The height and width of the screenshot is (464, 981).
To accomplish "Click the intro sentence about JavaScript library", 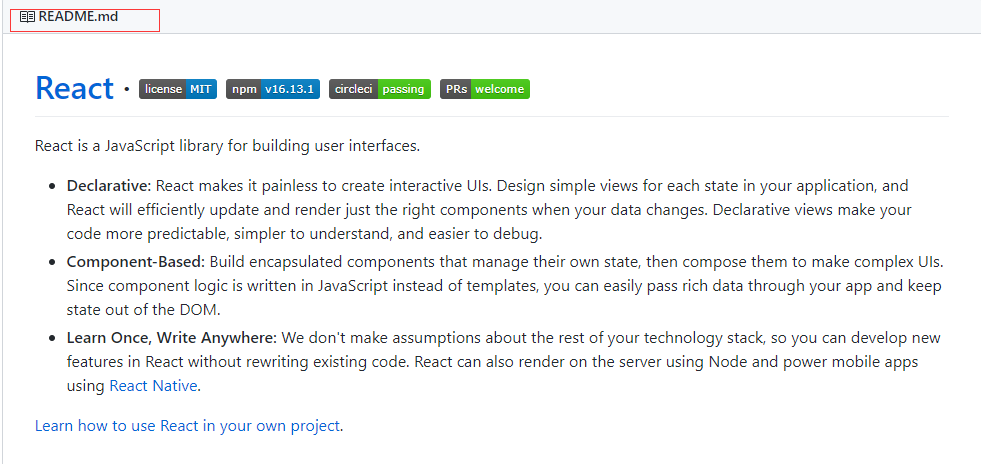I will tap(227, 146).
